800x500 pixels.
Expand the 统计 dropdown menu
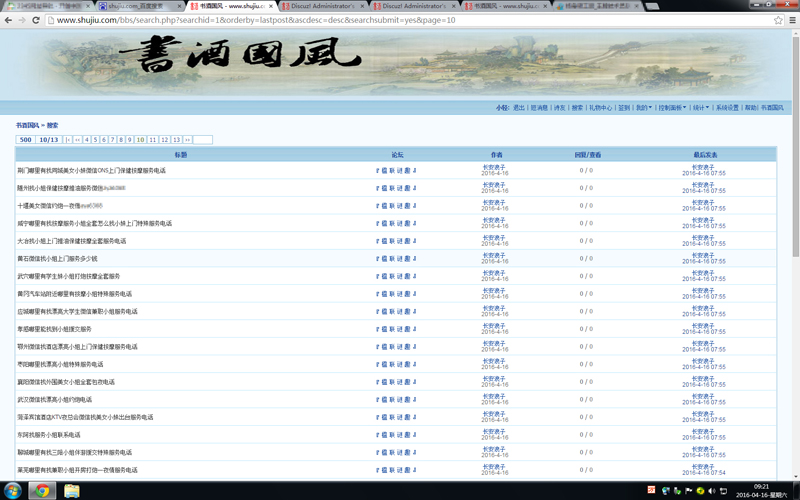[x=700, y=108]
